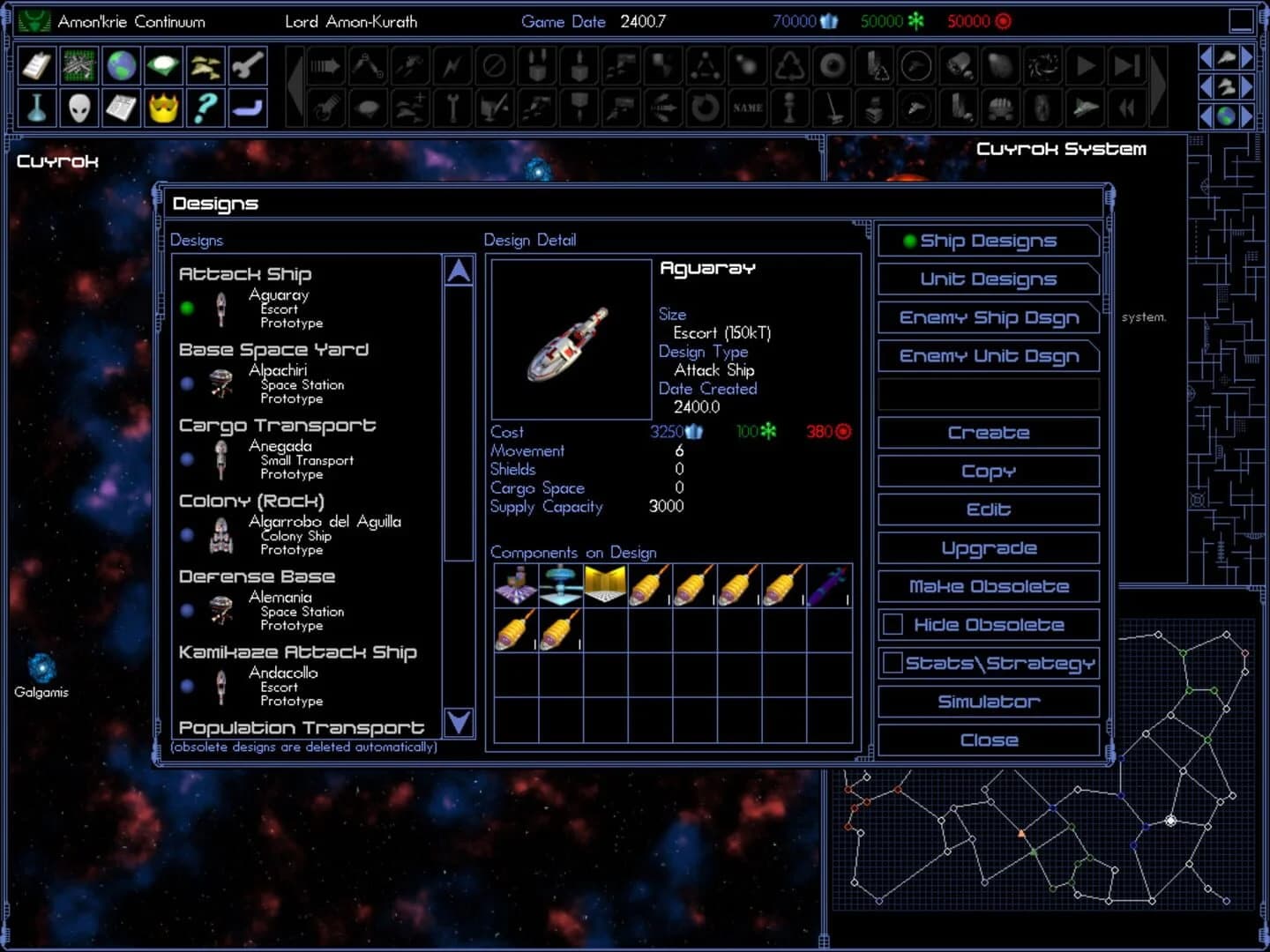Select the Alpachiri design radio button
Viewport: 1270px width, 952px height.
(x=186, y=383)
